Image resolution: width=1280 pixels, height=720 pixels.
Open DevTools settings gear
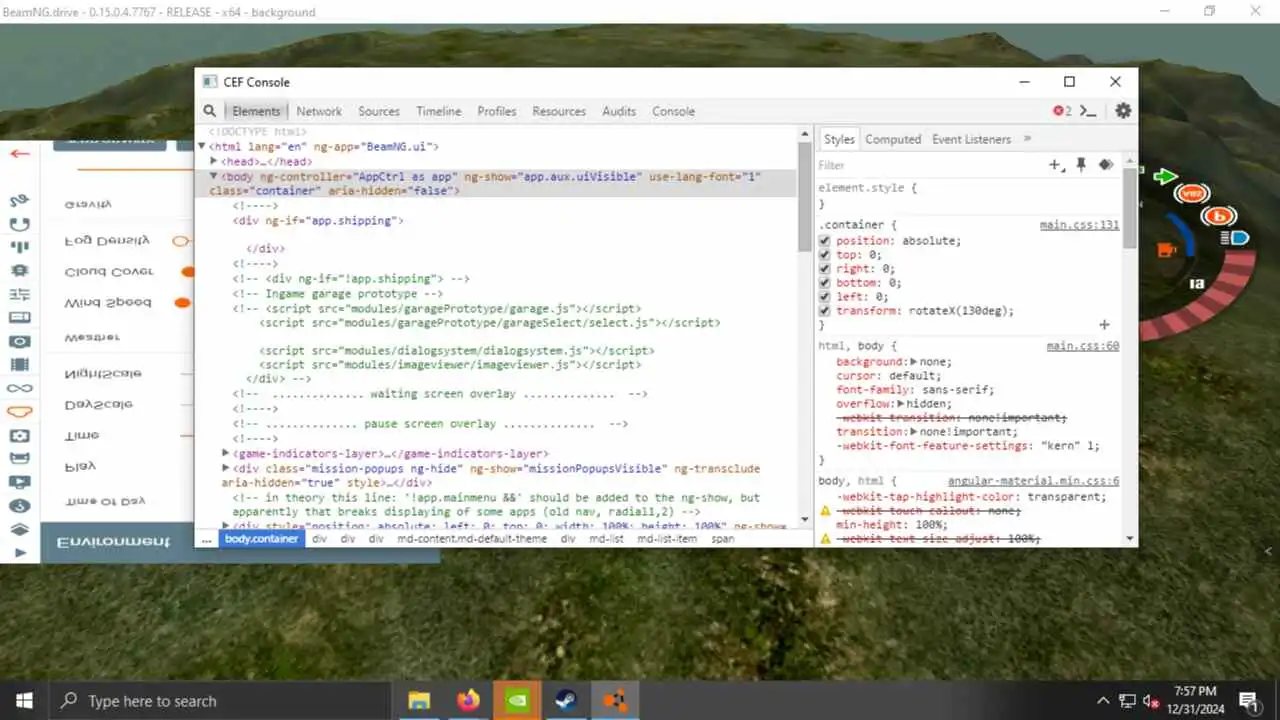click(x=1123, y=111)
